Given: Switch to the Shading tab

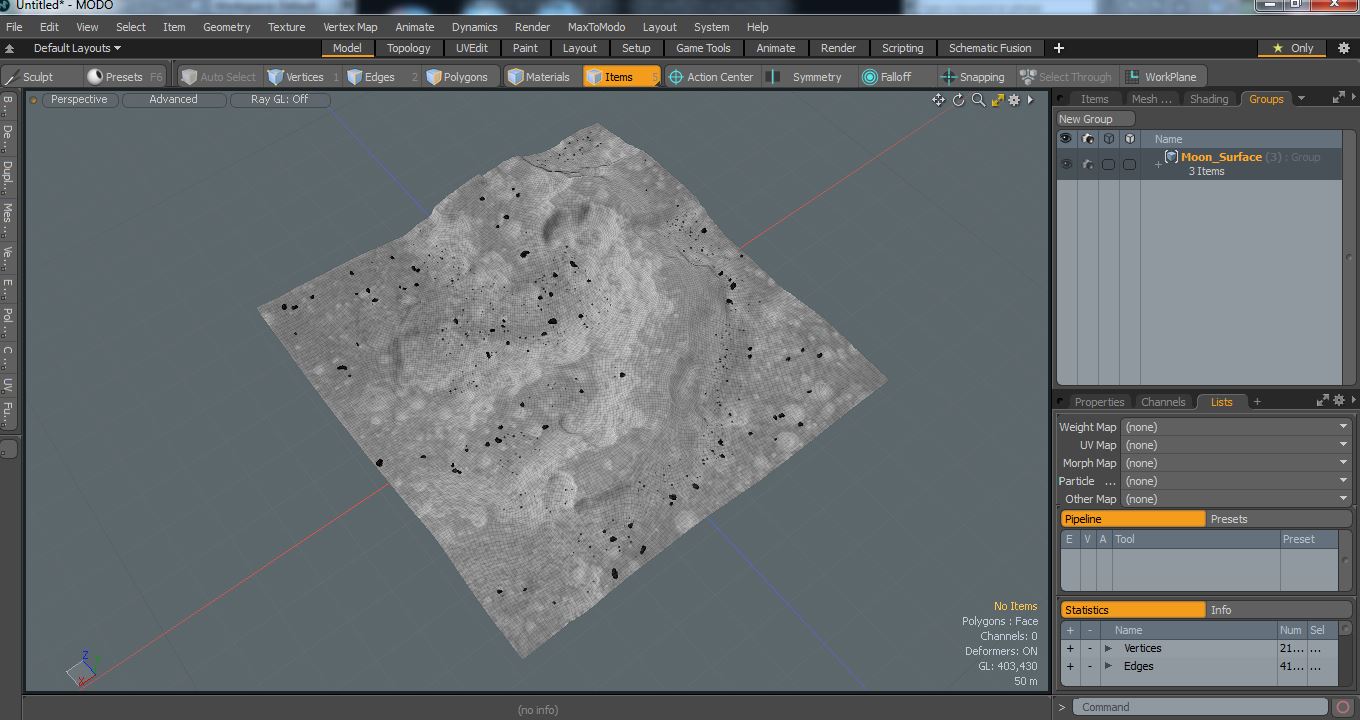Looking at the screenshot, I should (x=1208, y=99).
